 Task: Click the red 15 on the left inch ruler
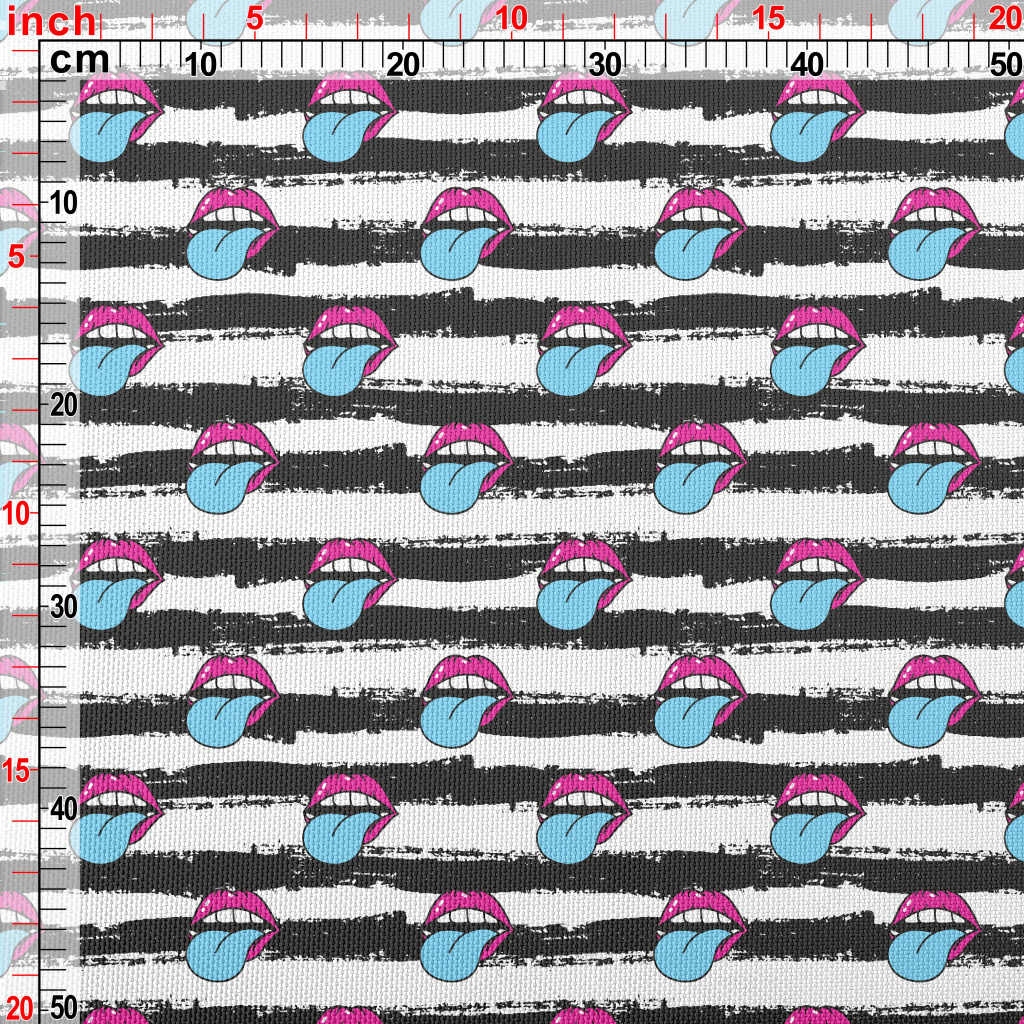[19, 771]
